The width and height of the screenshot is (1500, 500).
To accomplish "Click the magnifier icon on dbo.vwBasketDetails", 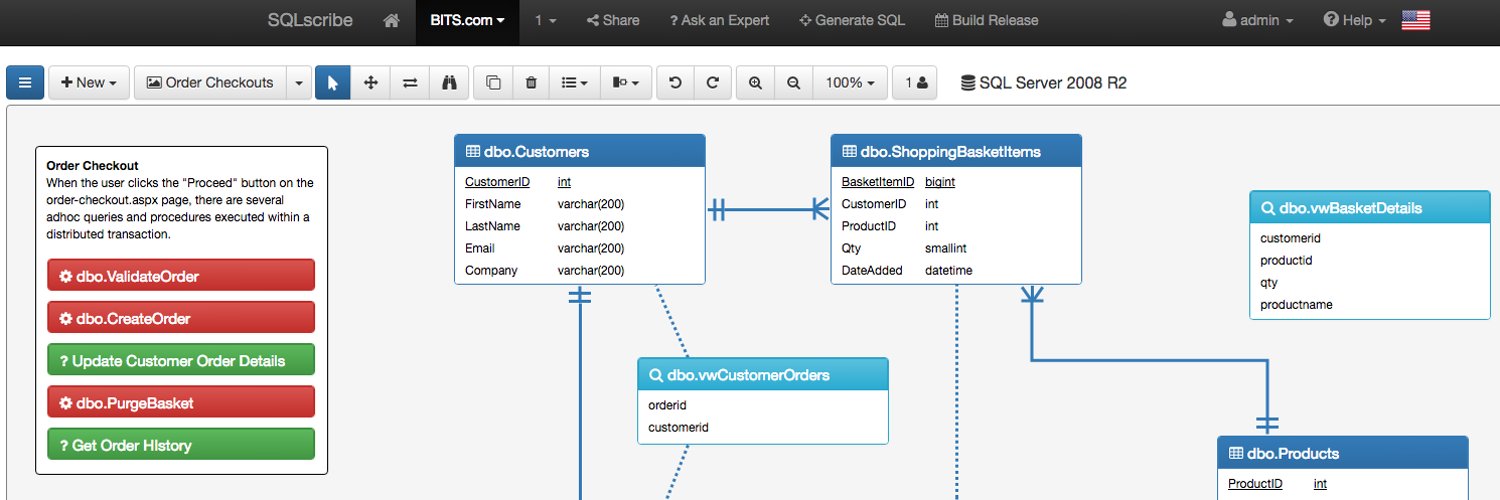I will (1268, 208).
